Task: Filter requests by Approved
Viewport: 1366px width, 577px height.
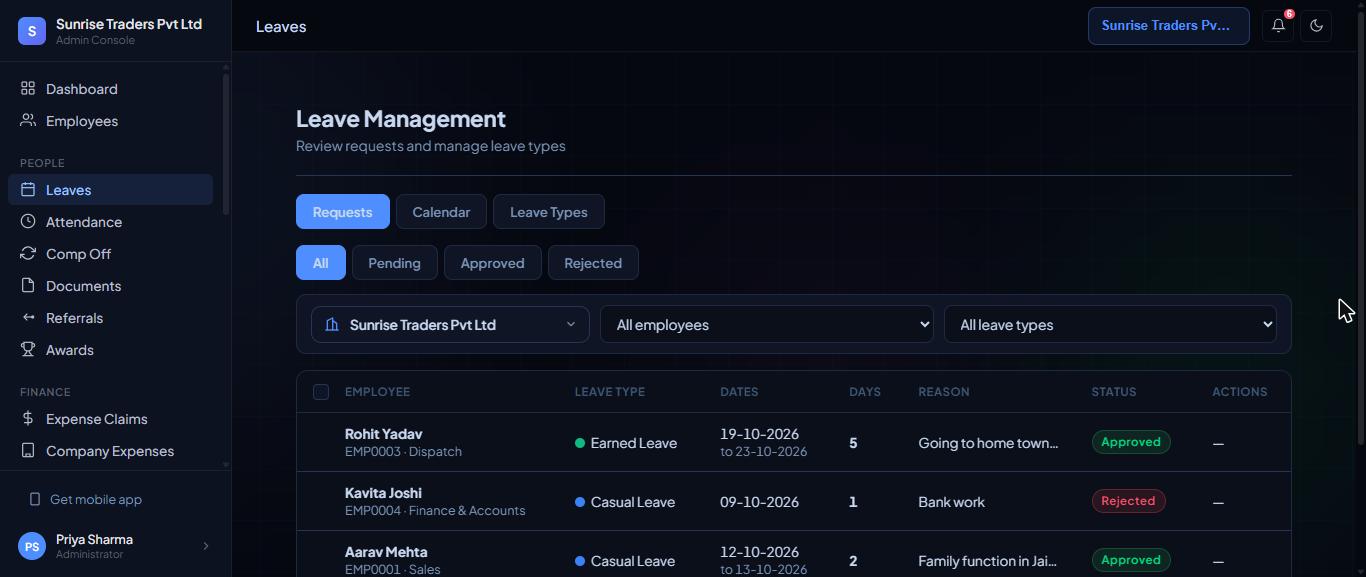Action: tap(492, 263)
